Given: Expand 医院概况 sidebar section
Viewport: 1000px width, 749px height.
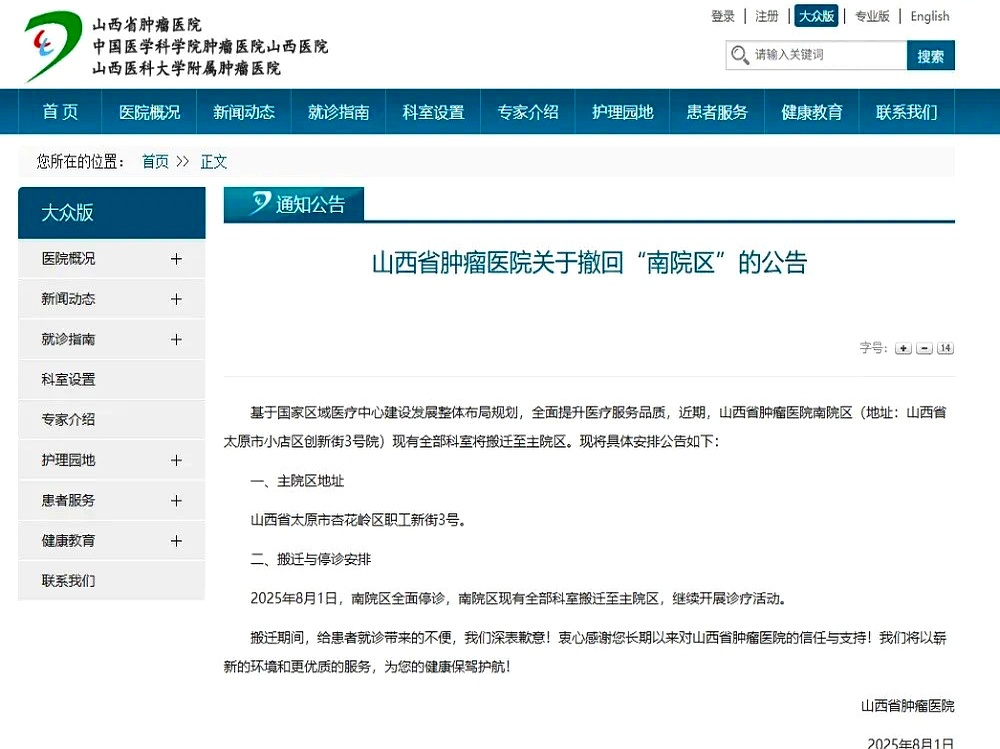Looking at the screenshot, I should (176, 258).
